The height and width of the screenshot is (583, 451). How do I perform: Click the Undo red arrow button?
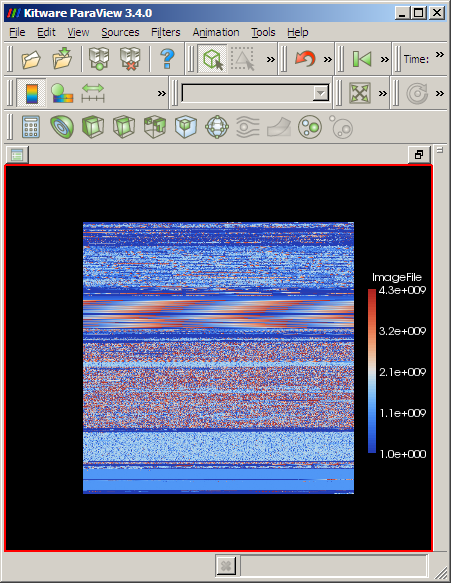coord(305,59)
